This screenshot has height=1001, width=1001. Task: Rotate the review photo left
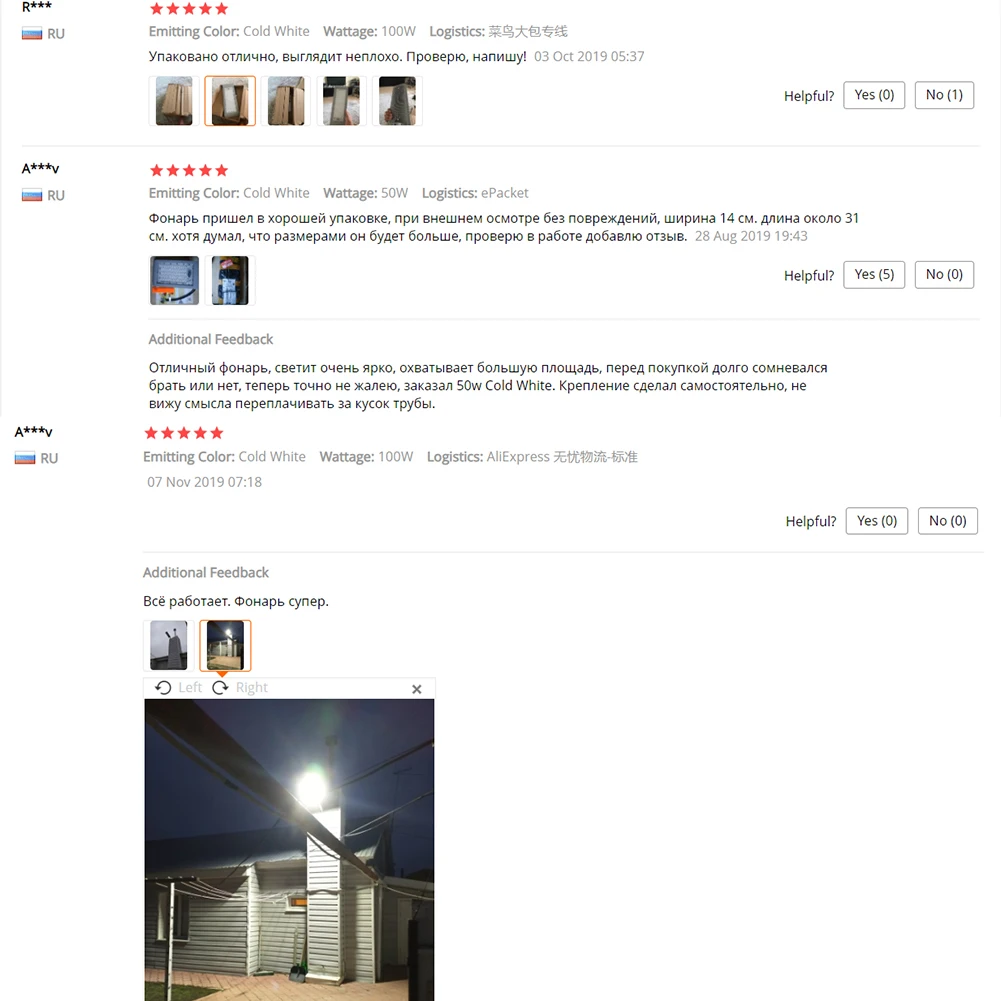coord(178,688)
